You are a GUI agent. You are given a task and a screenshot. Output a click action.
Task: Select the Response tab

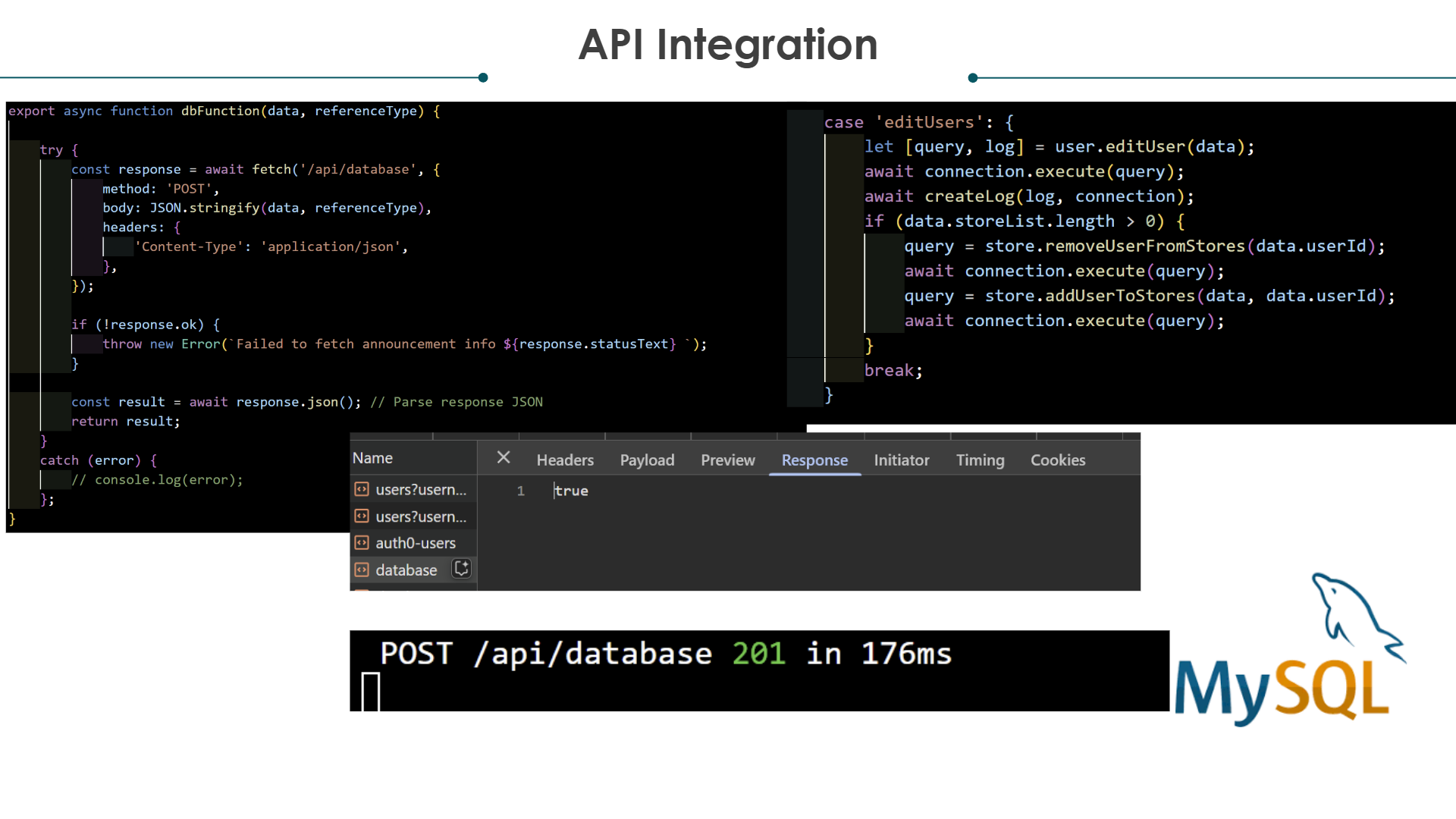pos(814,460)
